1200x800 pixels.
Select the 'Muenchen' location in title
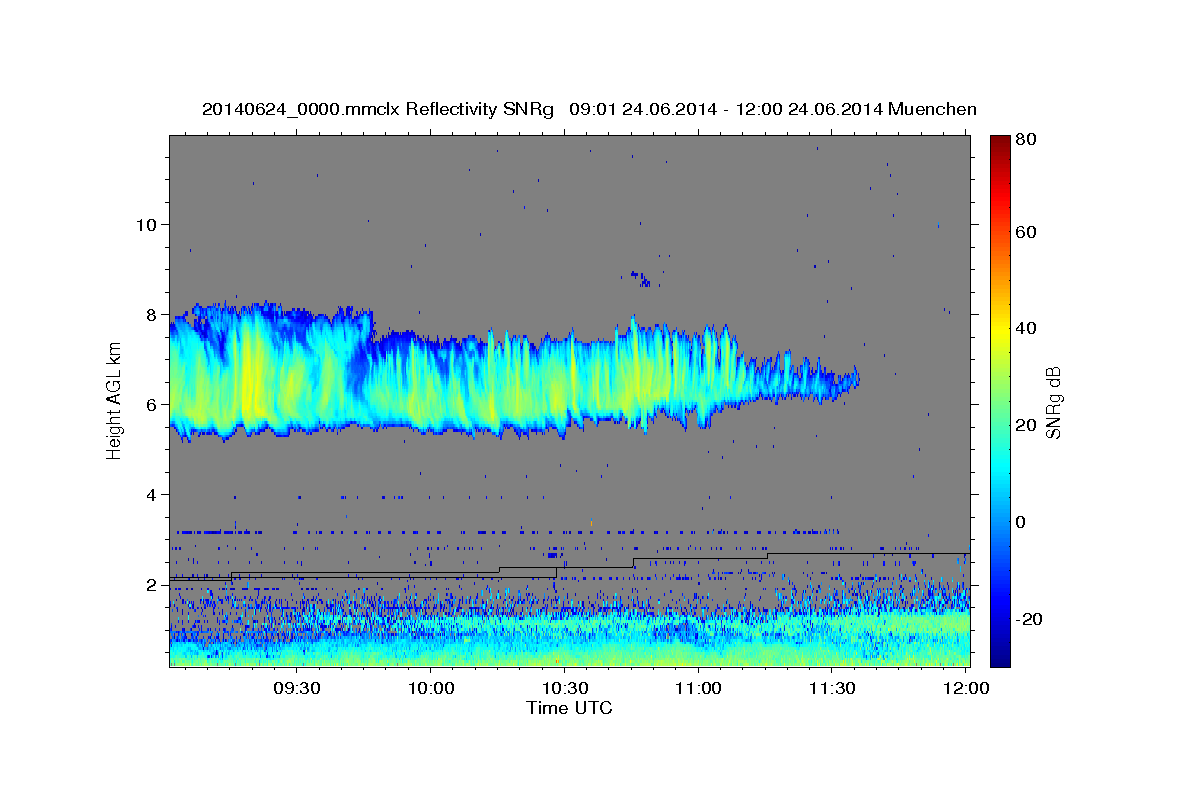click(x=930, y=109)
